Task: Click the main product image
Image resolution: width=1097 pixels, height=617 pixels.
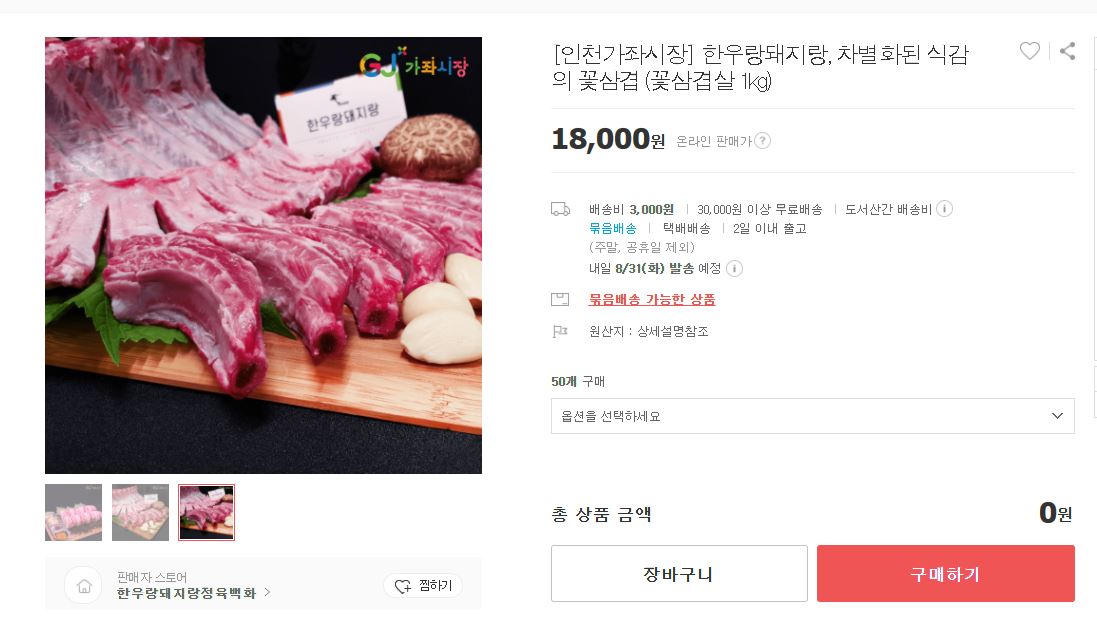Action: pyautogui.click(x=263, y=255)
